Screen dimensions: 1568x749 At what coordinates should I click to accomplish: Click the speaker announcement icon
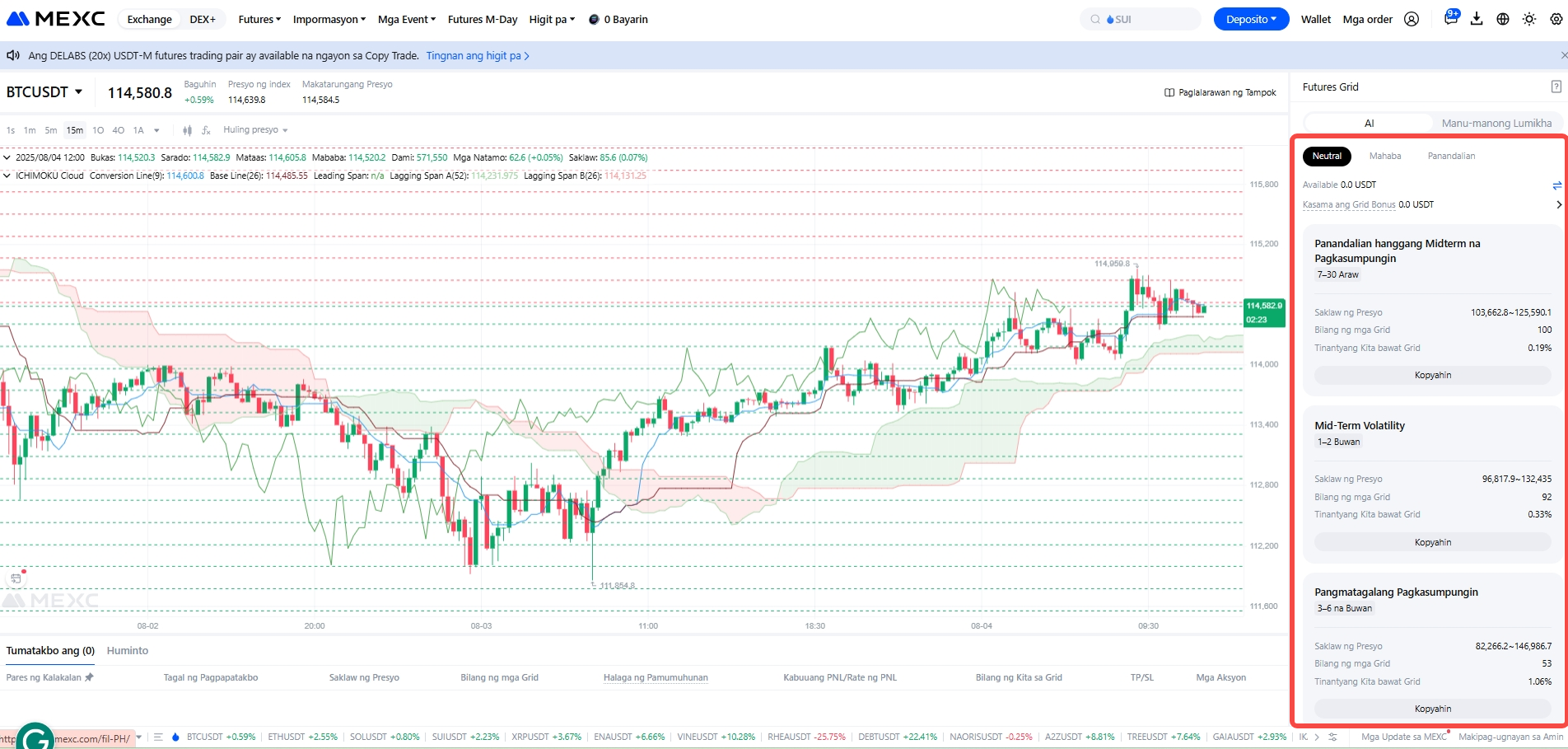click(13, 55)
